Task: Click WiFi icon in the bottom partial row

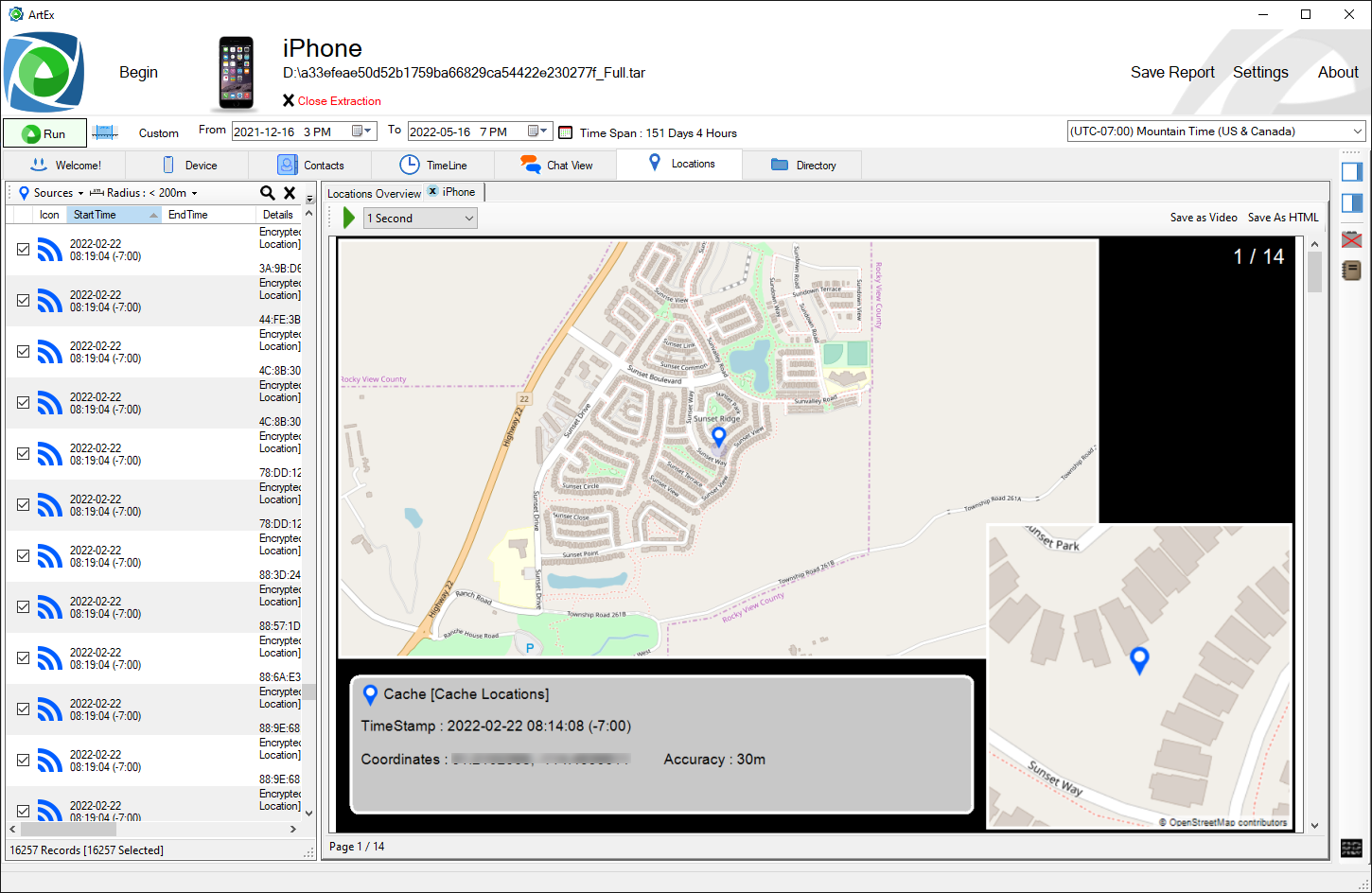Action: click(50, 809)
